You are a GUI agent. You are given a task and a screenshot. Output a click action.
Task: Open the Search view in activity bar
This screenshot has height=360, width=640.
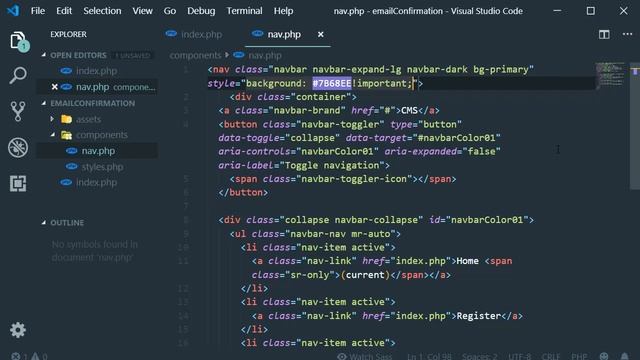(18, 76)
